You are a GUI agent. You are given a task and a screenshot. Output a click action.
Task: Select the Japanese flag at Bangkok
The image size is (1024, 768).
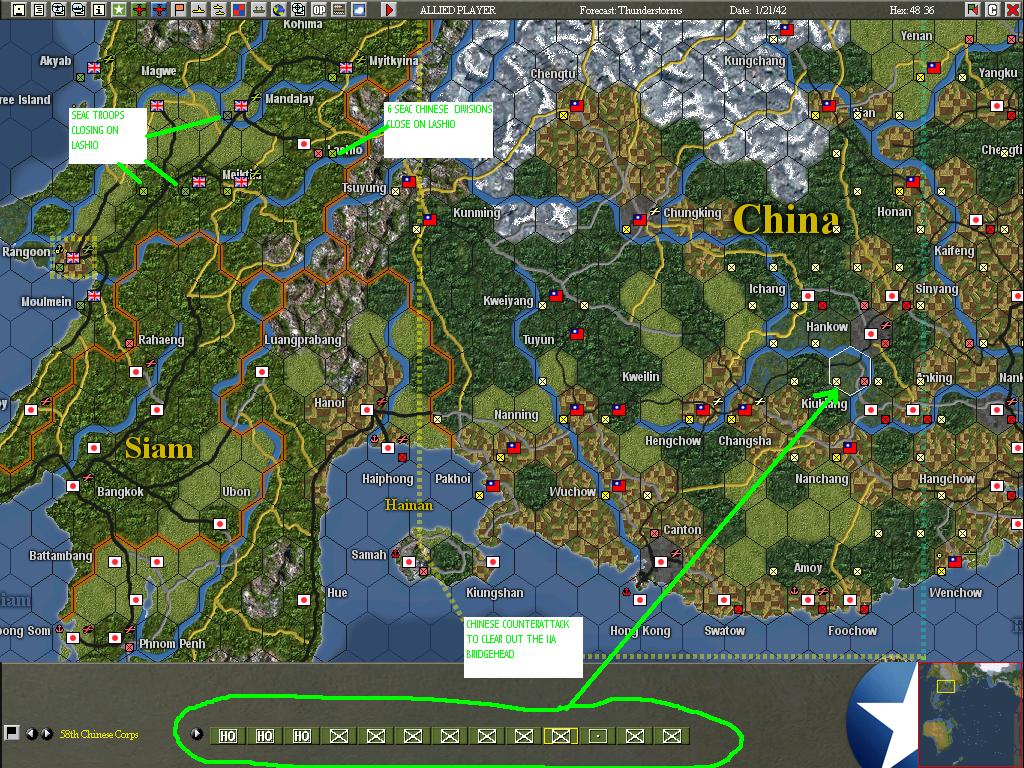pyautogui.click(x=73, y=486)
